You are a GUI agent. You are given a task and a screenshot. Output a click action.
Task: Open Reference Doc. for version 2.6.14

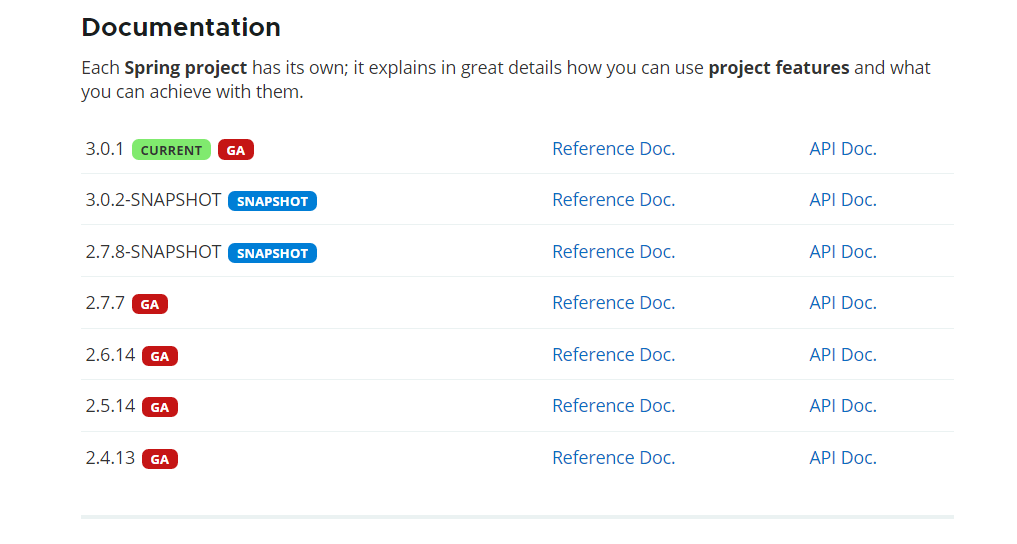coord(614,355)
